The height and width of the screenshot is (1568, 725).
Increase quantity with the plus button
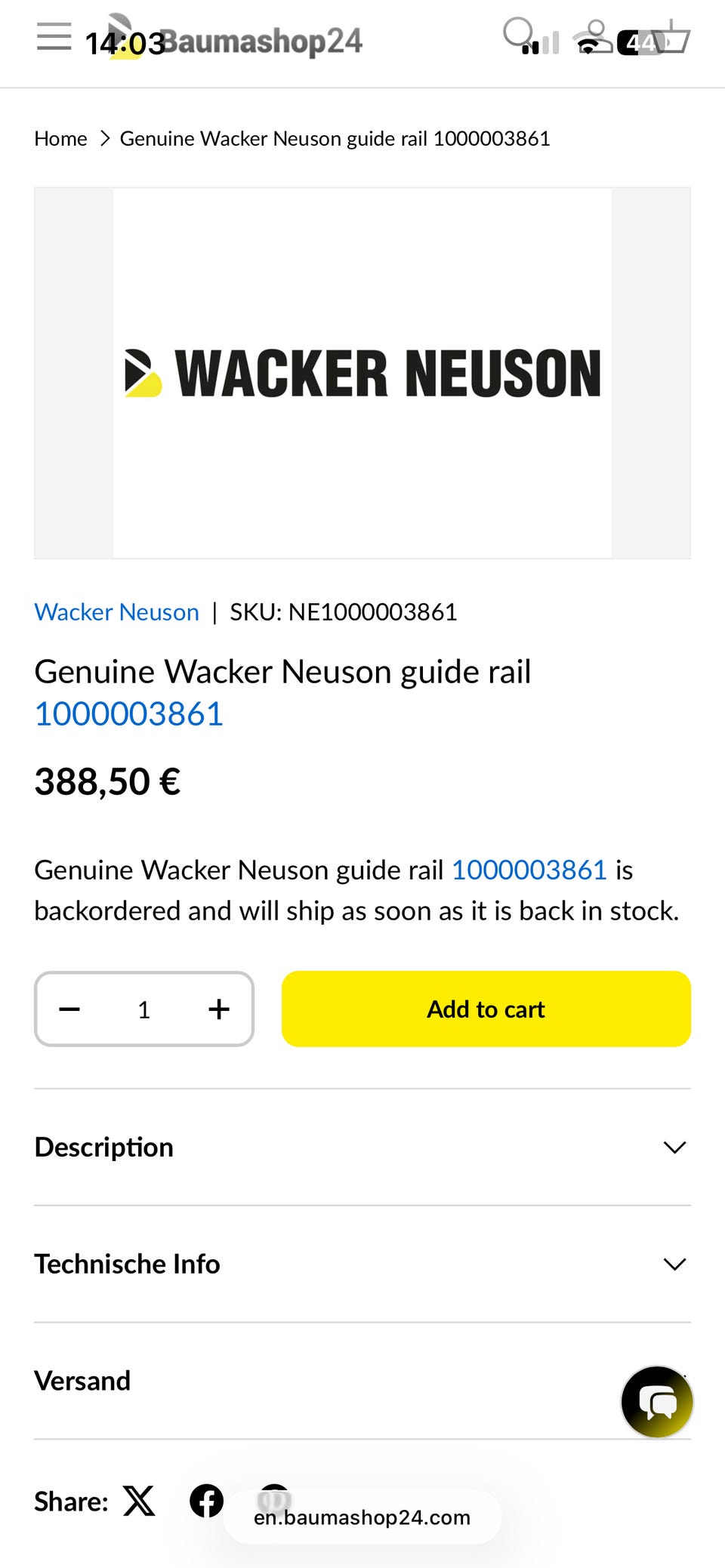[219, 1009]
